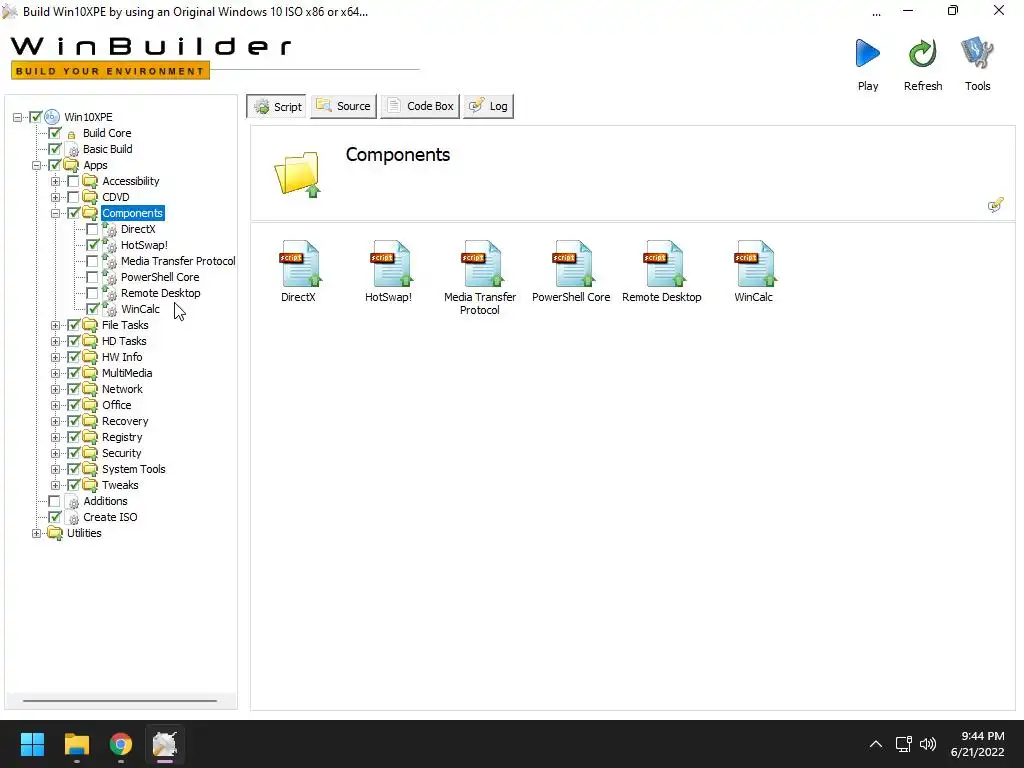1024x768 pixels.
Task: Open Google Chrome from the taskbar
Action: point(121,744)
